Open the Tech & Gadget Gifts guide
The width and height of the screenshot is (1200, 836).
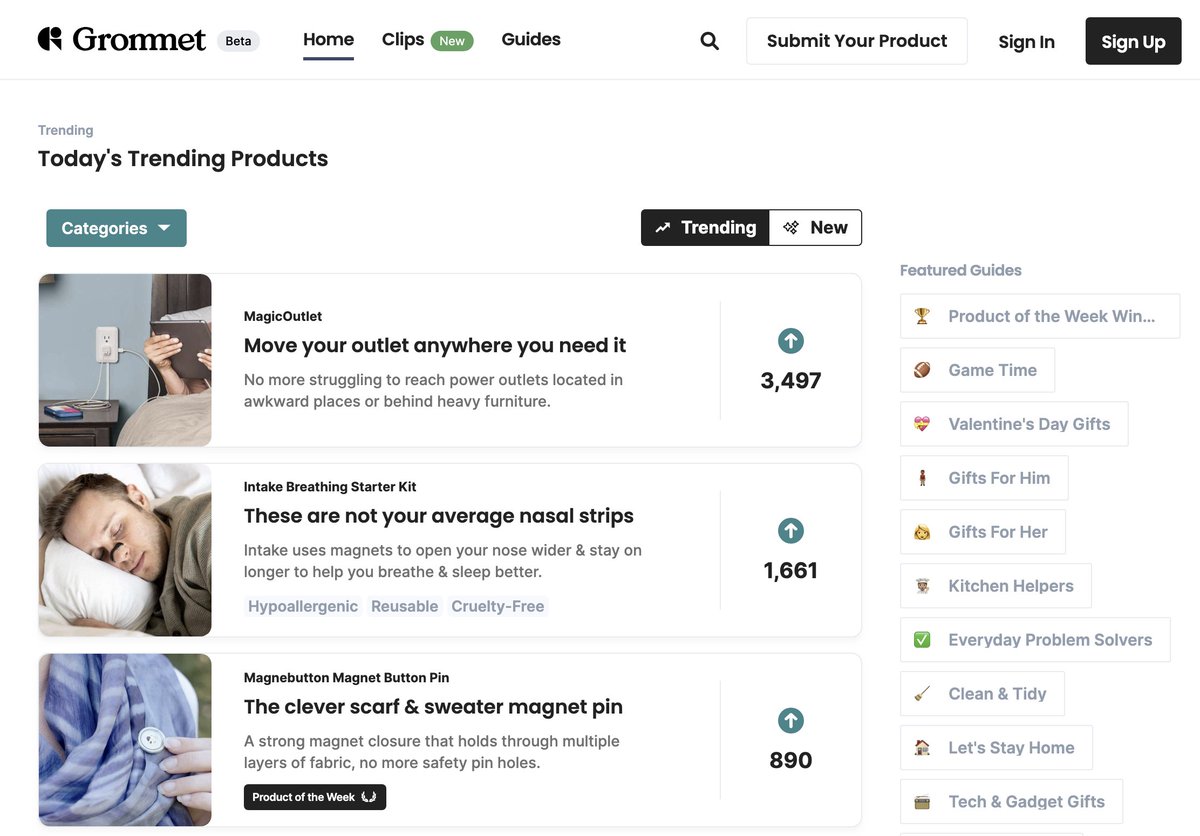pyautogui.click(x=1011, y=802)
